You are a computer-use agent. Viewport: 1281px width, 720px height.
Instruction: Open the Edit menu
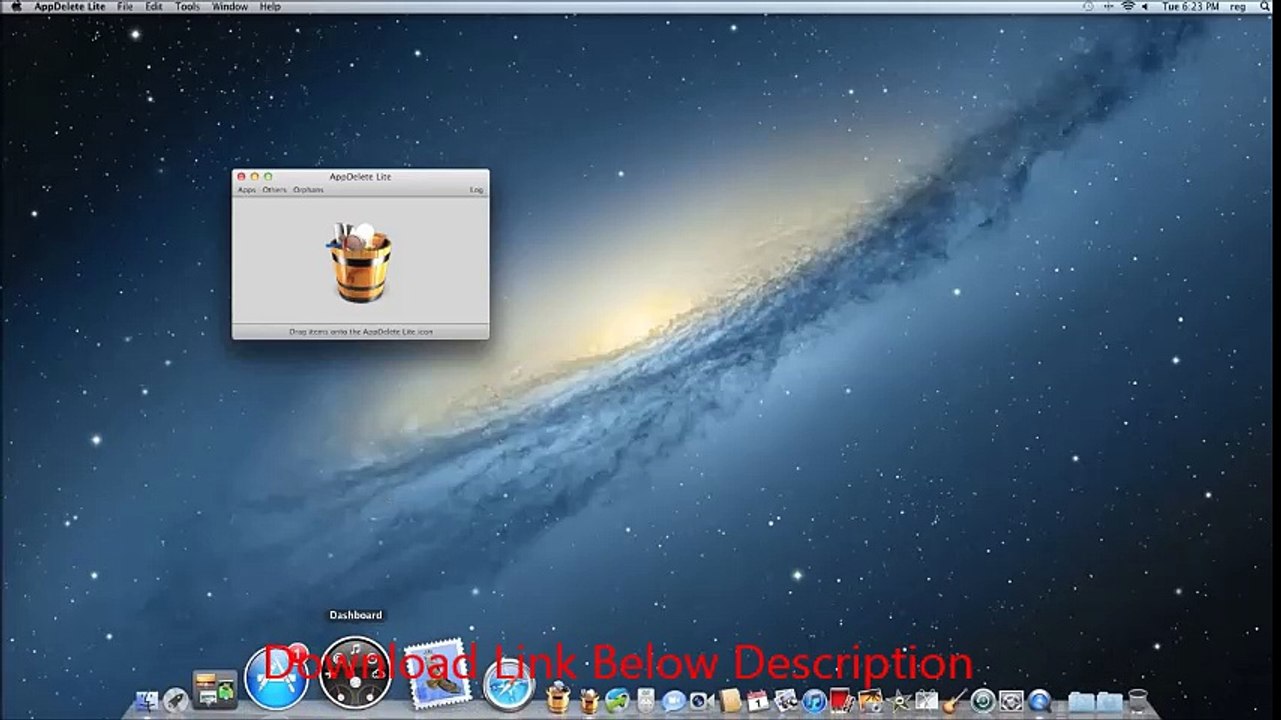154,7
